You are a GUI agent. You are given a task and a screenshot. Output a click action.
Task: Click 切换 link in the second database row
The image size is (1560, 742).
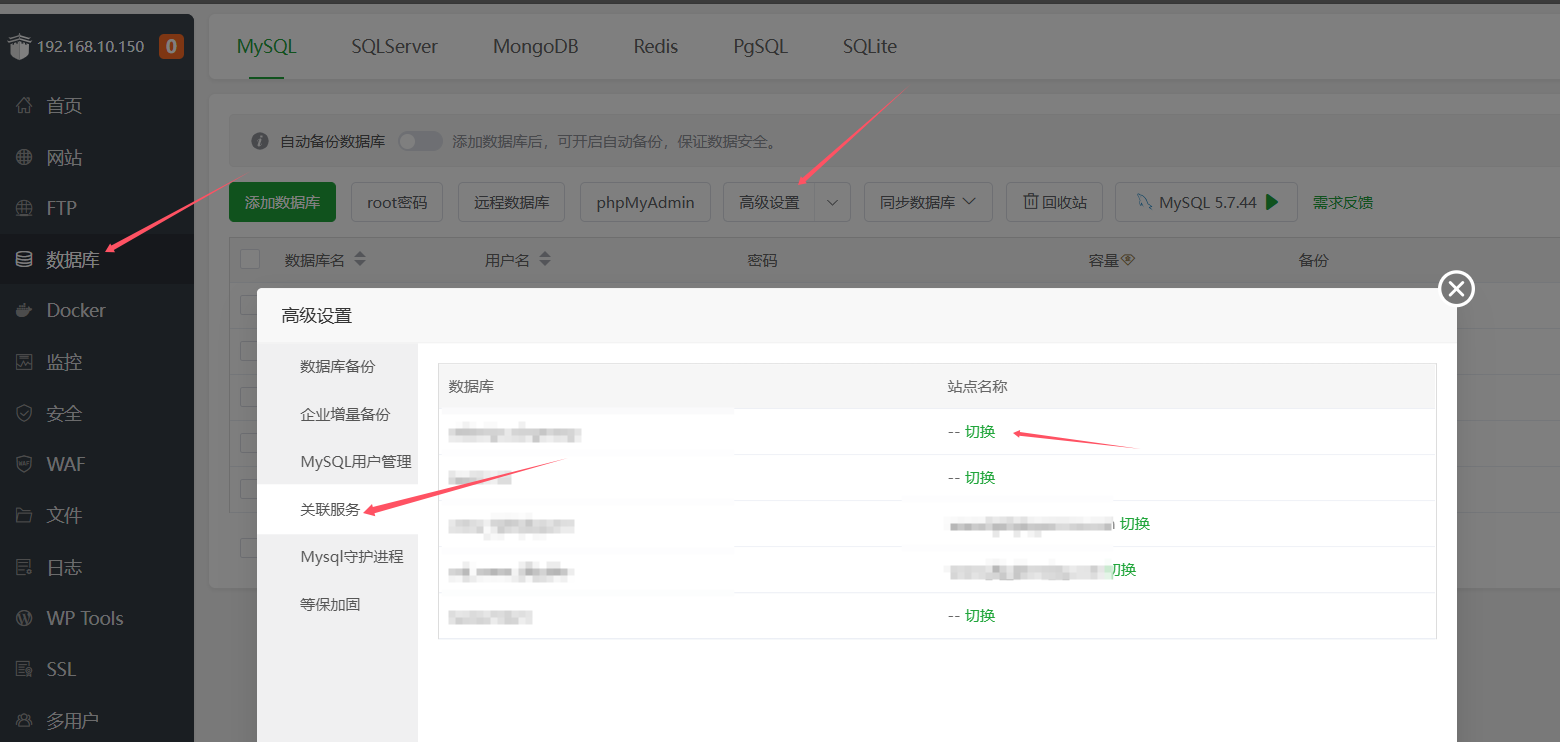click(x=980, y=478)
